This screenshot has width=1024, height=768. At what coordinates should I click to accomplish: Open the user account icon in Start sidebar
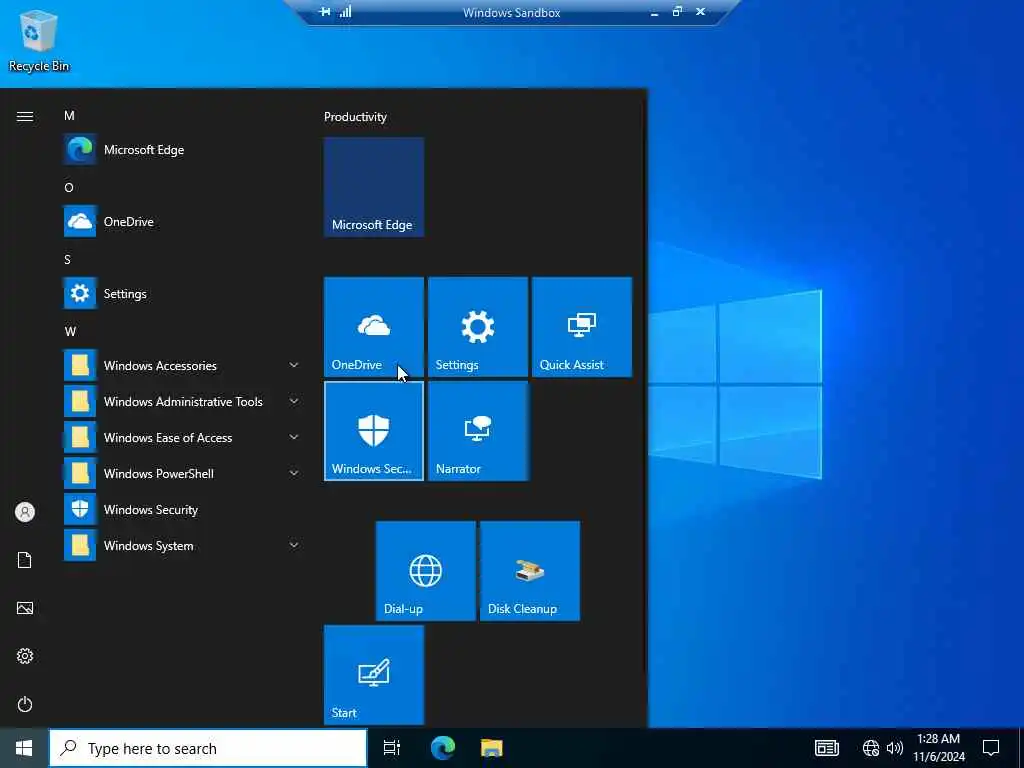pos(25,512)
